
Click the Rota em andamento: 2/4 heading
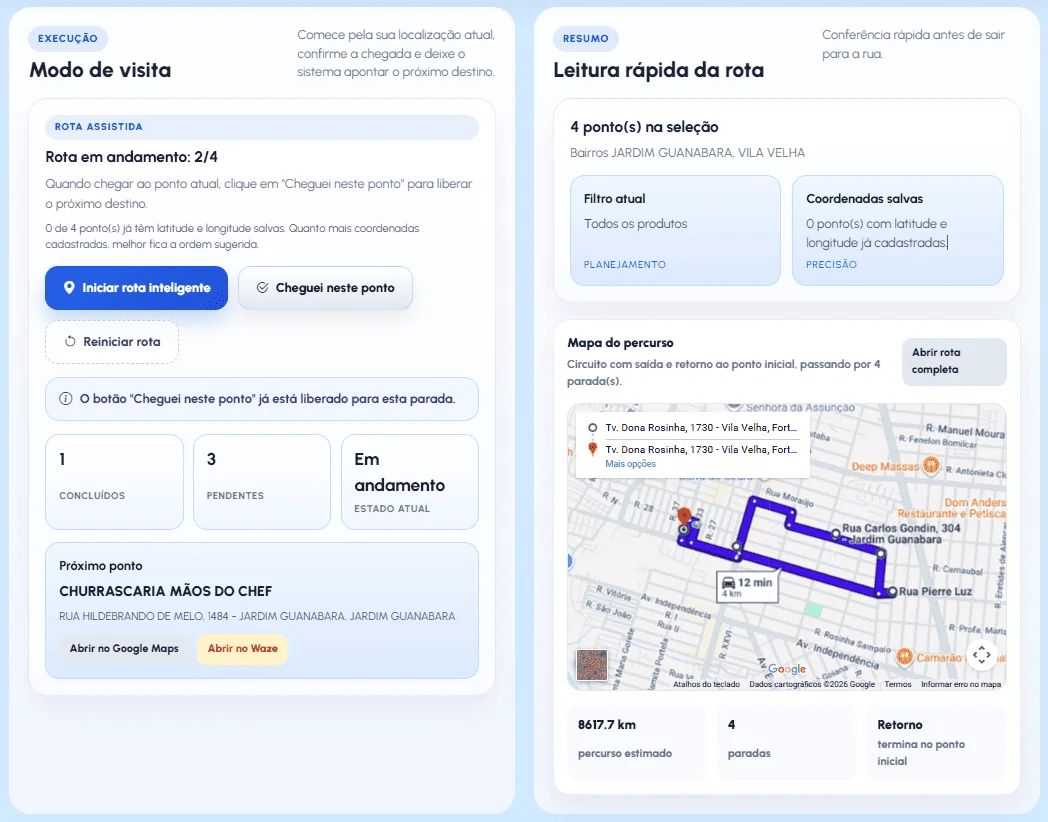coord(132,157)
